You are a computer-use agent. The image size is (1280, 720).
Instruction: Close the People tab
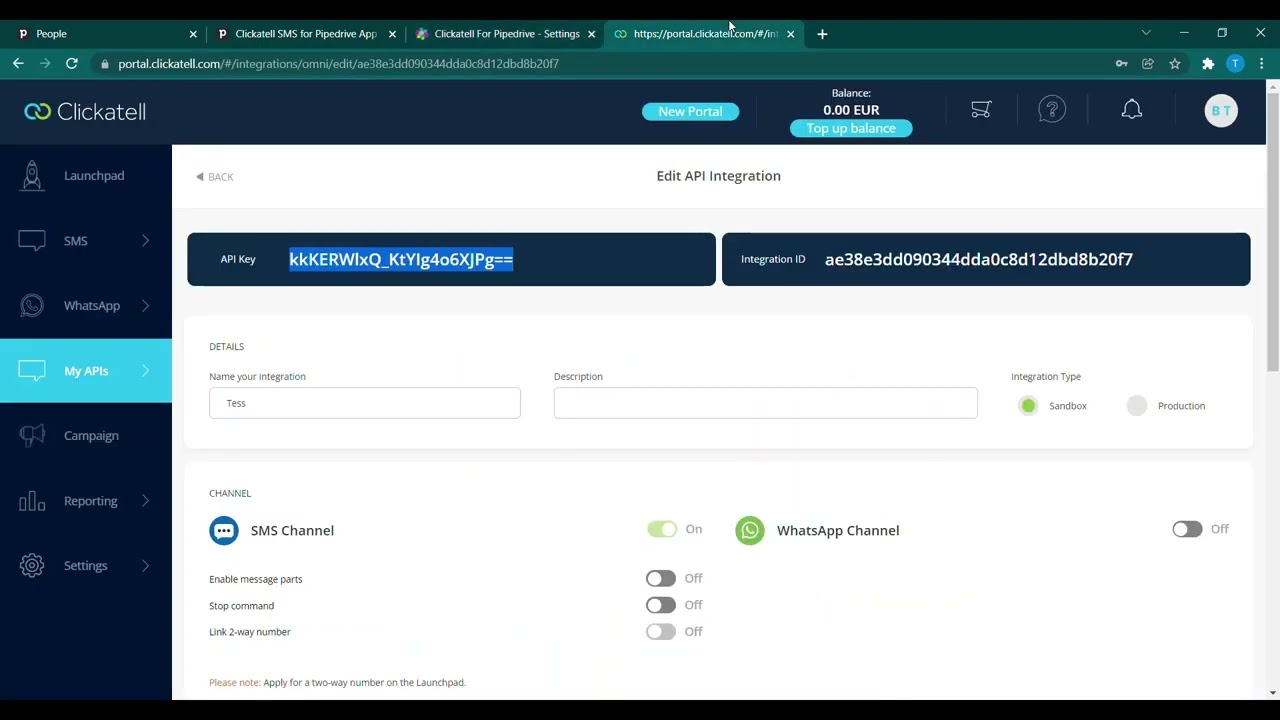tap(193, 34)
